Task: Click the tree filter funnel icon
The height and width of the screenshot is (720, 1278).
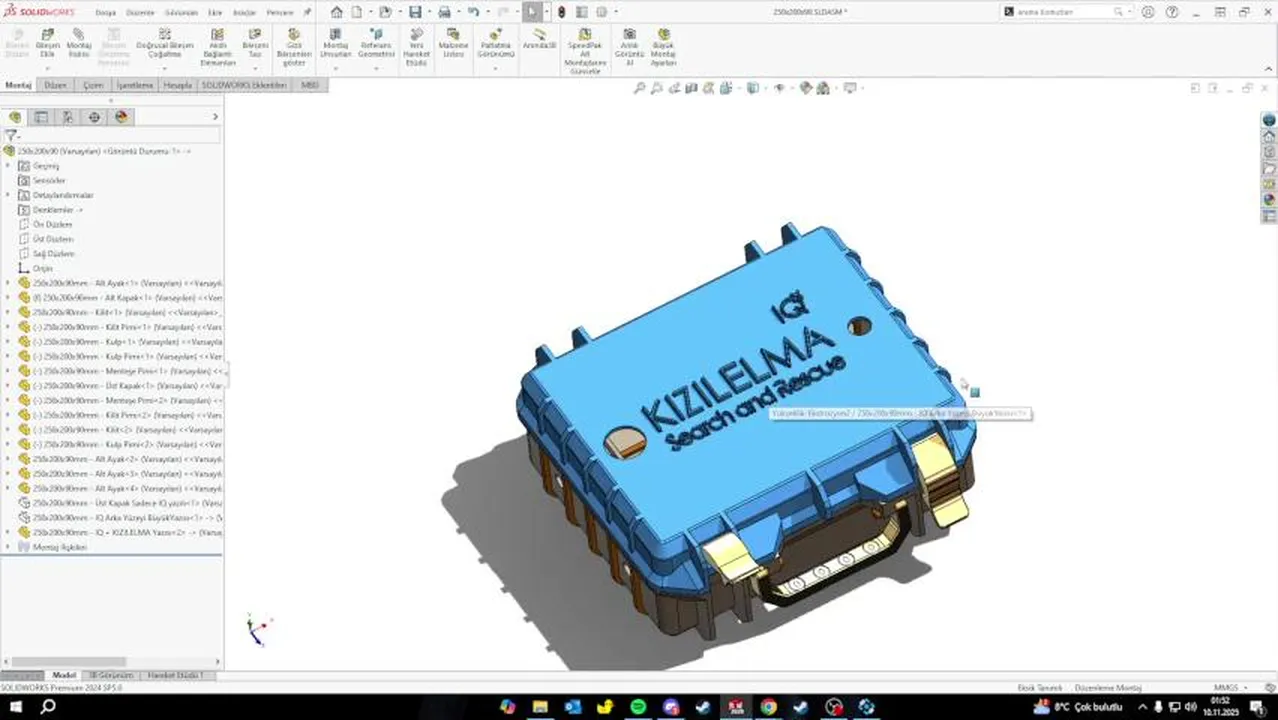Action: point(10,135)
